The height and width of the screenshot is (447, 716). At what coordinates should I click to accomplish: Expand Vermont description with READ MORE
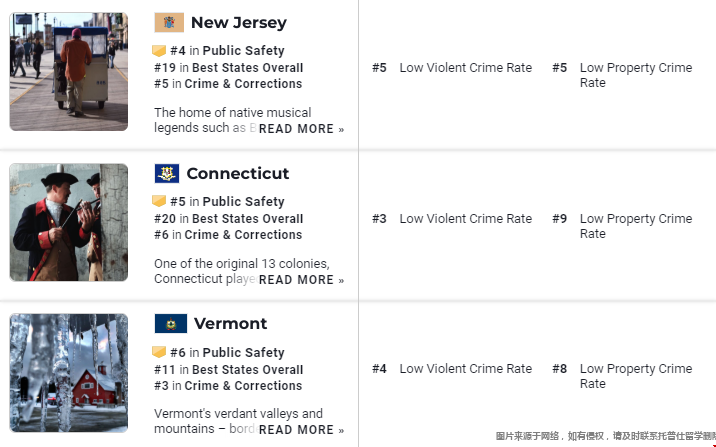301,430
